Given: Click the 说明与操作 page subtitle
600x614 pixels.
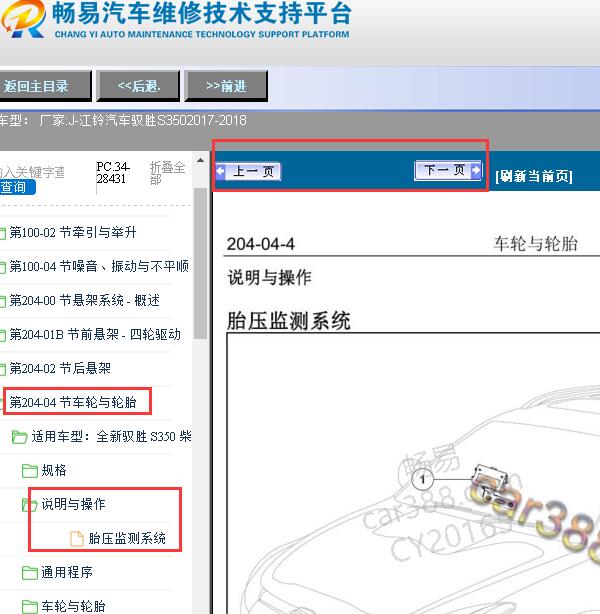Looking at the screenshot, I should click(x=269, y=278).
